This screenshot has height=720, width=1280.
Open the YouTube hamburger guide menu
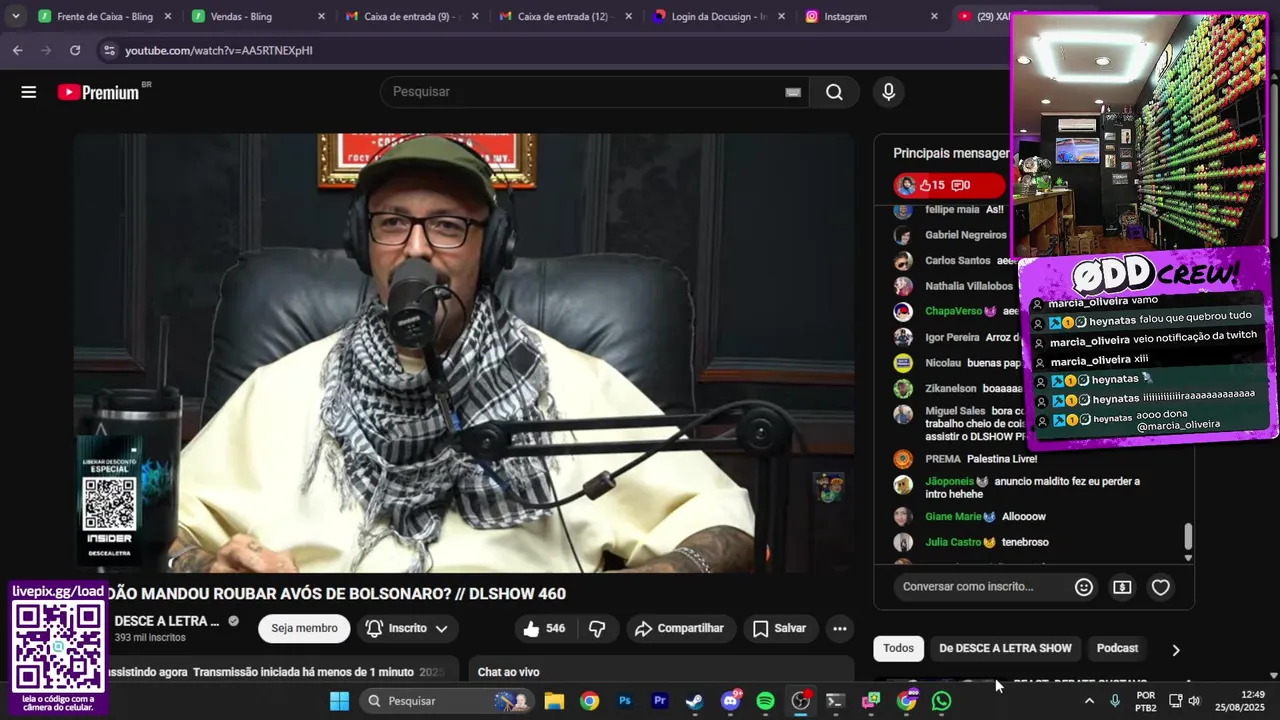click(x=28, y=92)
